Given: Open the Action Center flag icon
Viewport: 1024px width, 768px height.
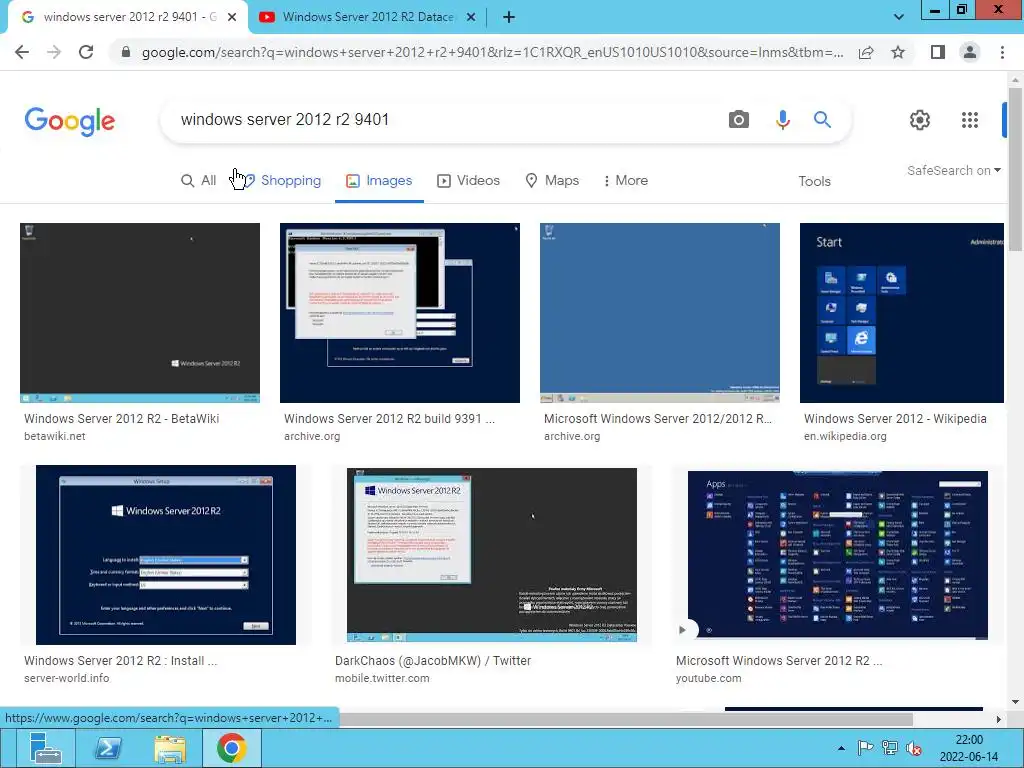Looking at the screenshot, I should pyautogui.click(x=865, y=748).
